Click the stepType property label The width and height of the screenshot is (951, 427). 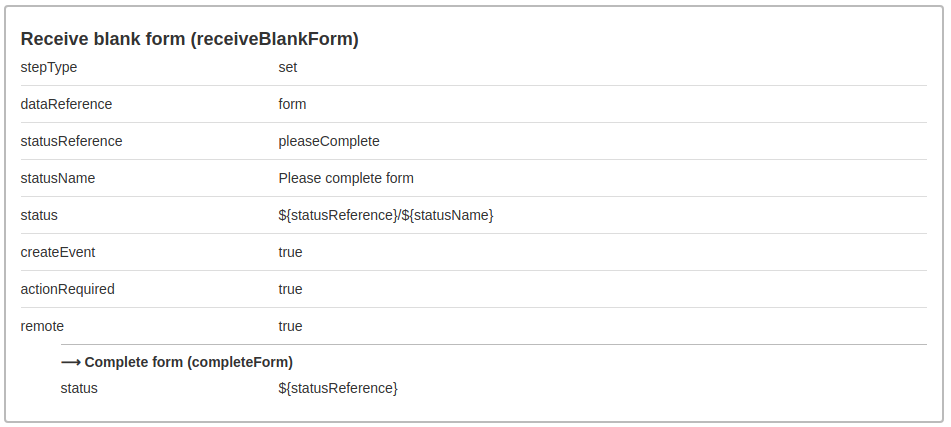coord(49,67)
